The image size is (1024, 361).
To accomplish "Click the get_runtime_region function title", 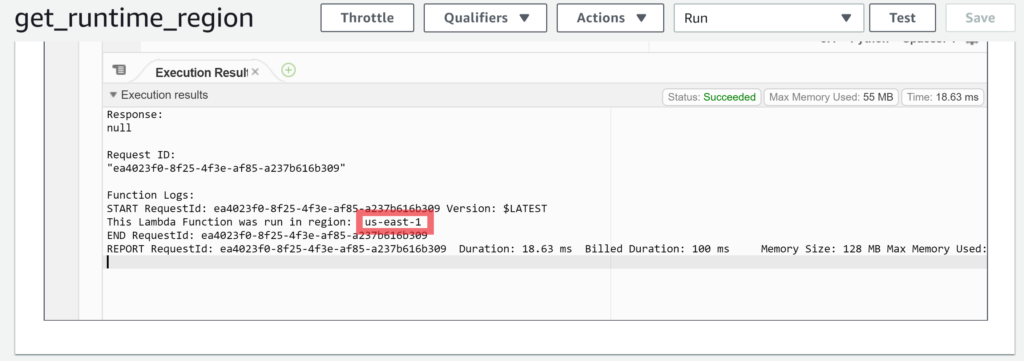I will point(134,18).
